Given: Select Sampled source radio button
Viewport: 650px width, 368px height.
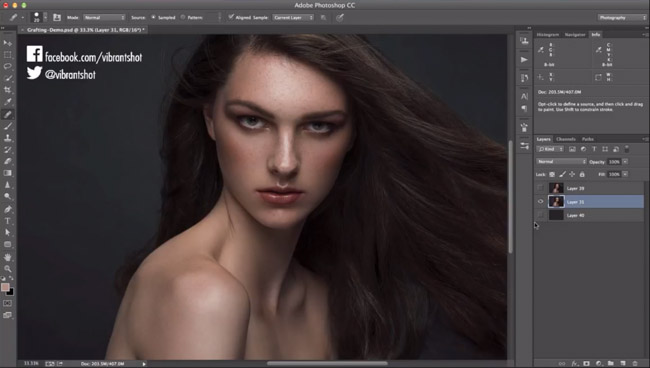Looking at the screenshot, I should [153, 17].
